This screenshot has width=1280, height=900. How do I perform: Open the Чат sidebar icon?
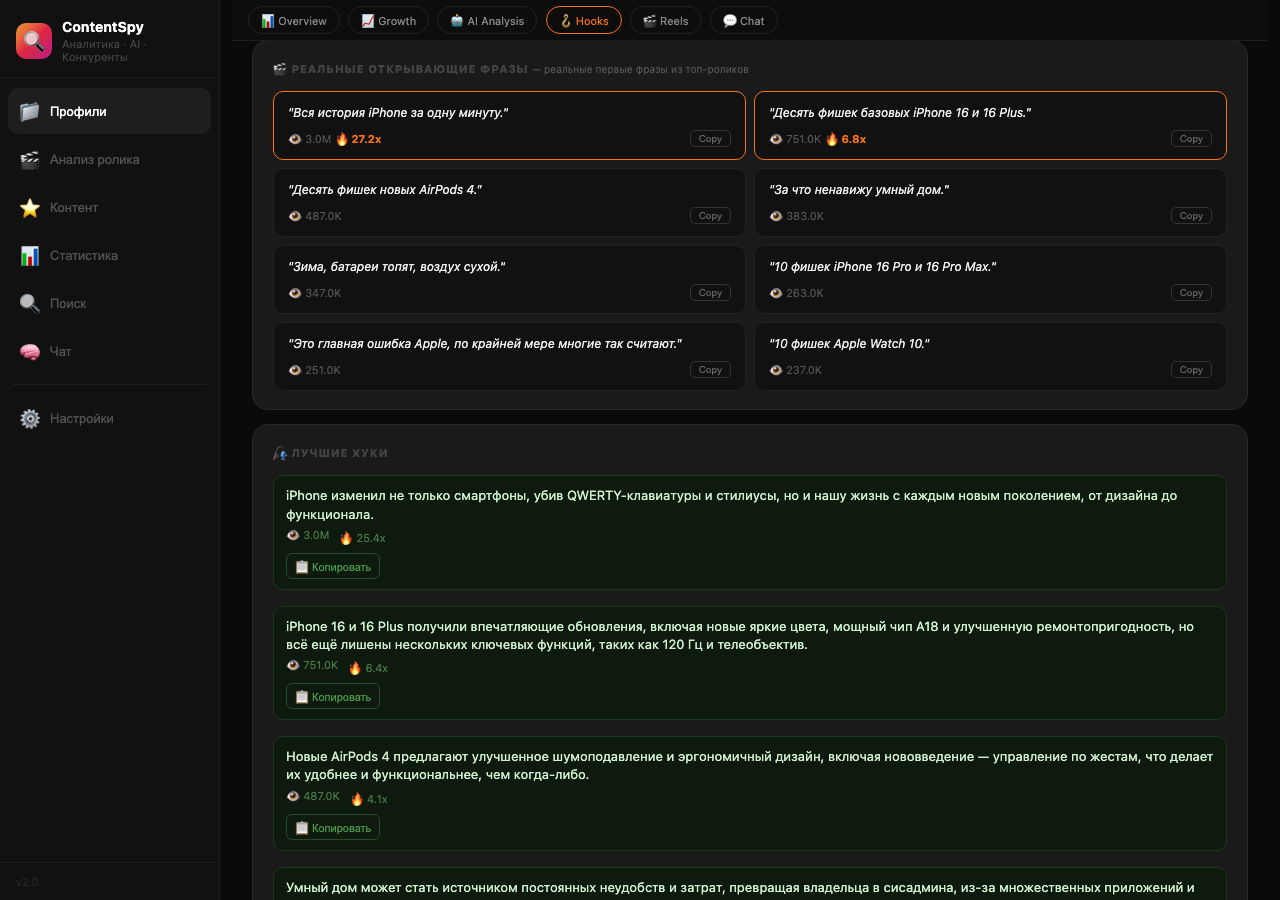28,351
